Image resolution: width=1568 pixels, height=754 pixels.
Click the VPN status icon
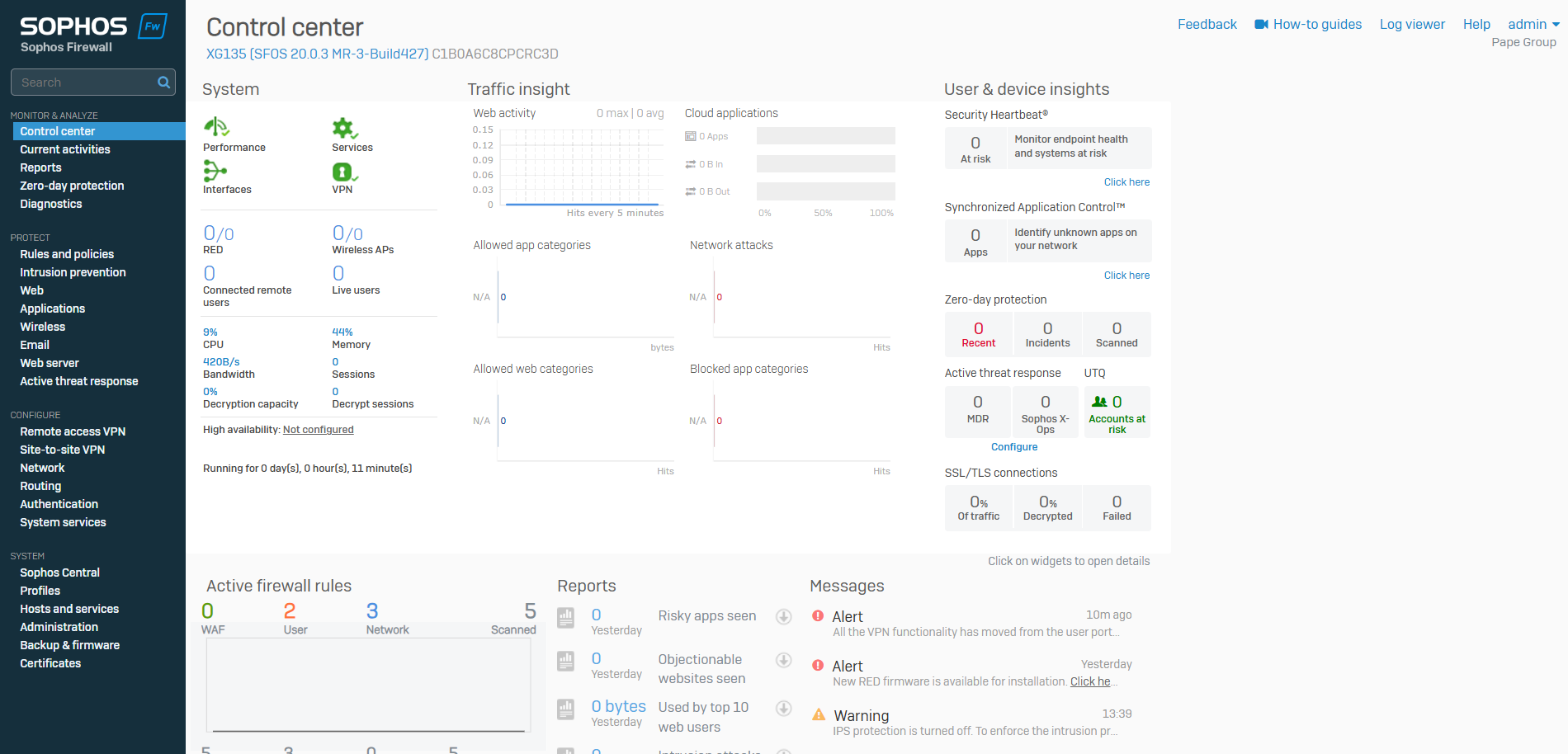[343, 172]
